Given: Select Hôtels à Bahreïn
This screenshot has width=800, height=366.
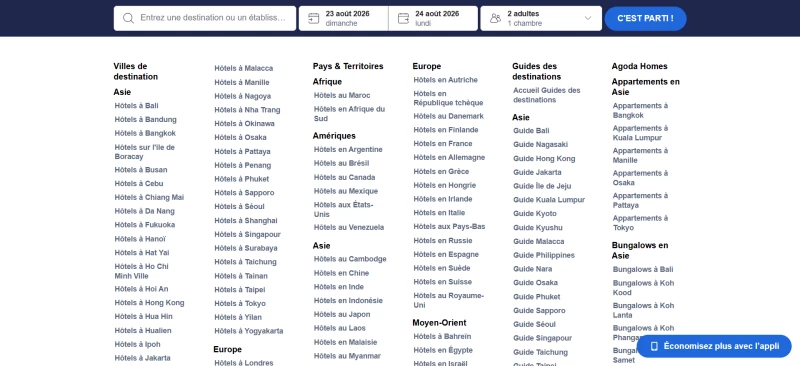Looking at the screenshot, I should pyautogui.click(x=442, y=336).
